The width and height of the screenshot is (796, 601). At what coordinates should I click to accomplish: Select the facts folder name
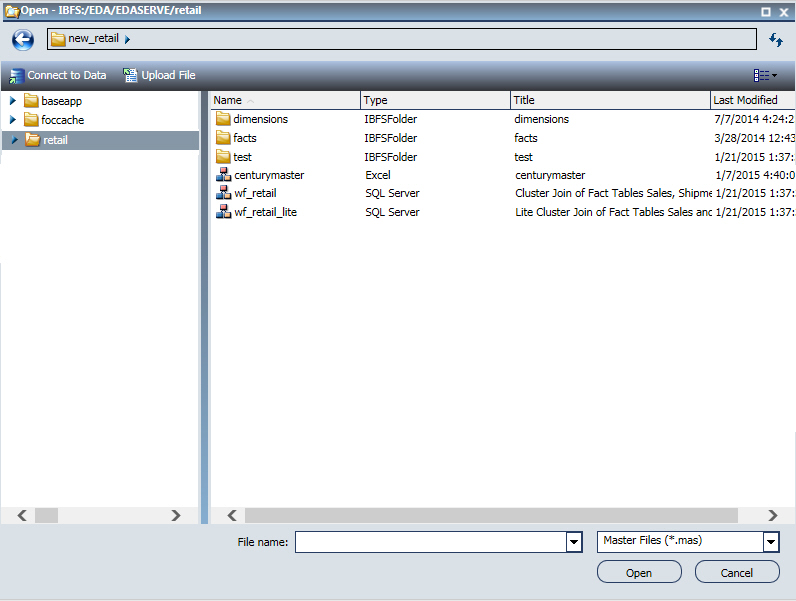pyautogui.click(x=245, y=138)
